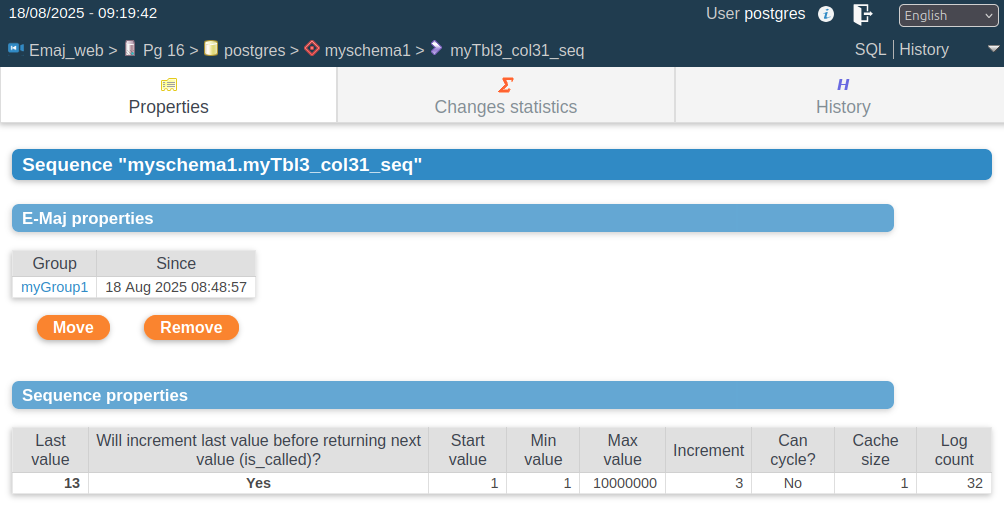This screenshot has height=528, width=1004.
Task: Select the increment cell 3
Action: [708, 483]
